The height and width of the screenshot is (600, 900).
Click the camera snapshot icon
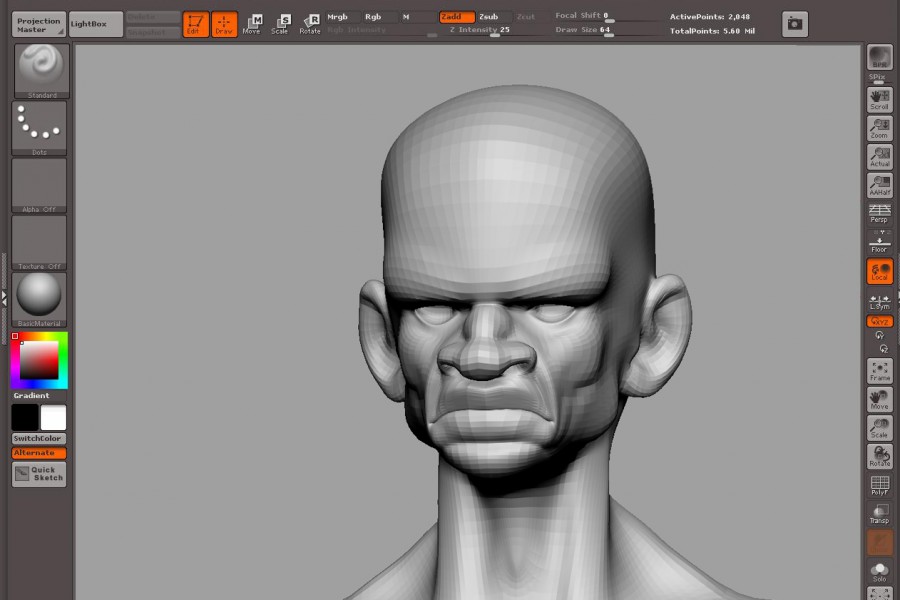tap(795, 24)
